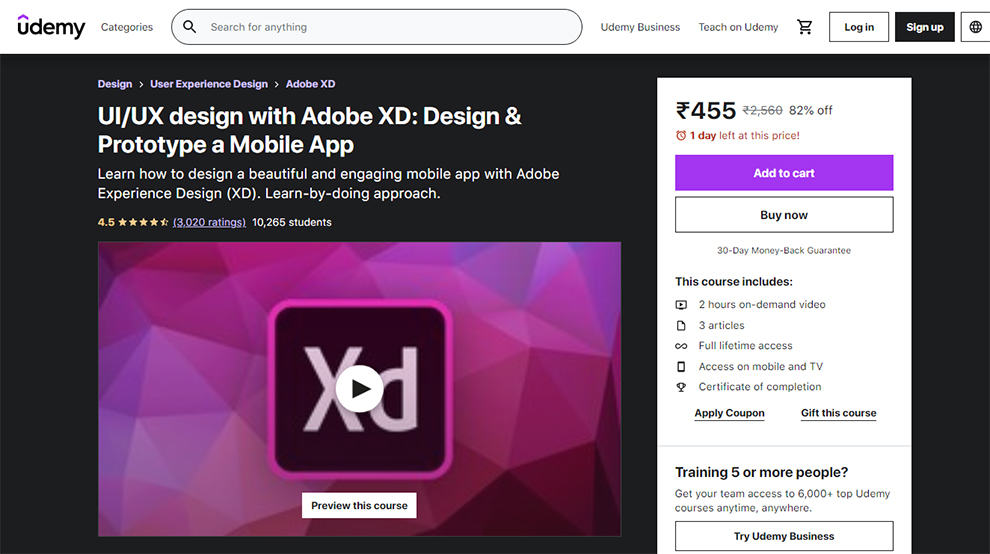Click the 10,265 students text
The image size is (990, 554).
coord(292,222)
